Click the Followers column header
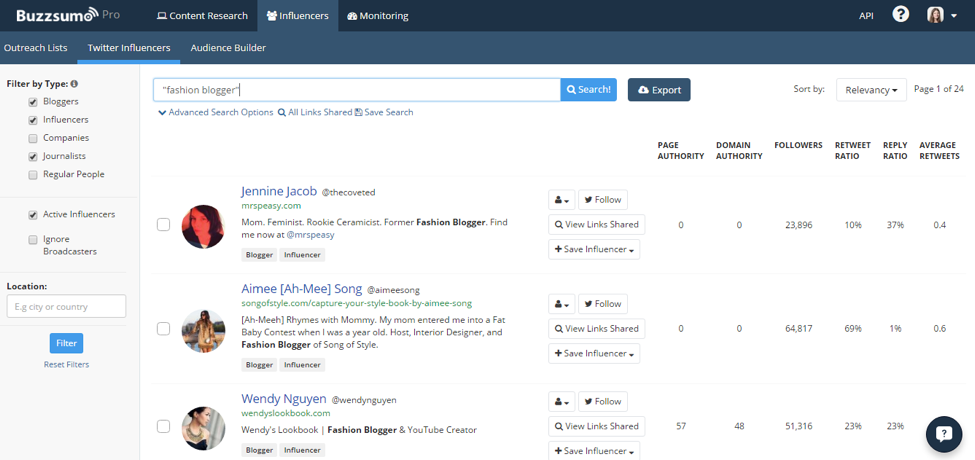Viewport: 975px width, 460px height. pyautogui.click(x=798, y=145)
